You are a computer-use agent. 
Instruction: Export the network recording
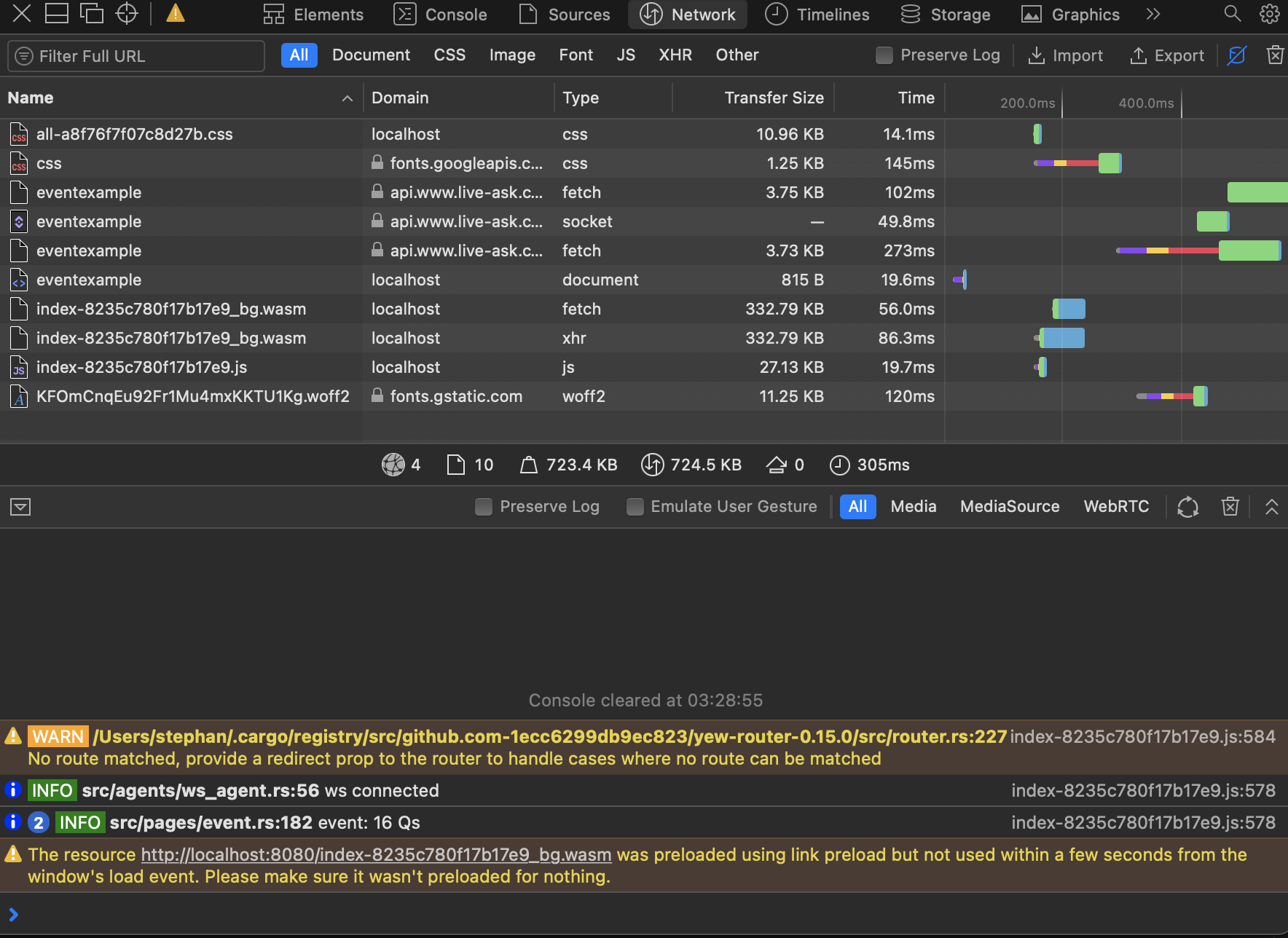1166,55
